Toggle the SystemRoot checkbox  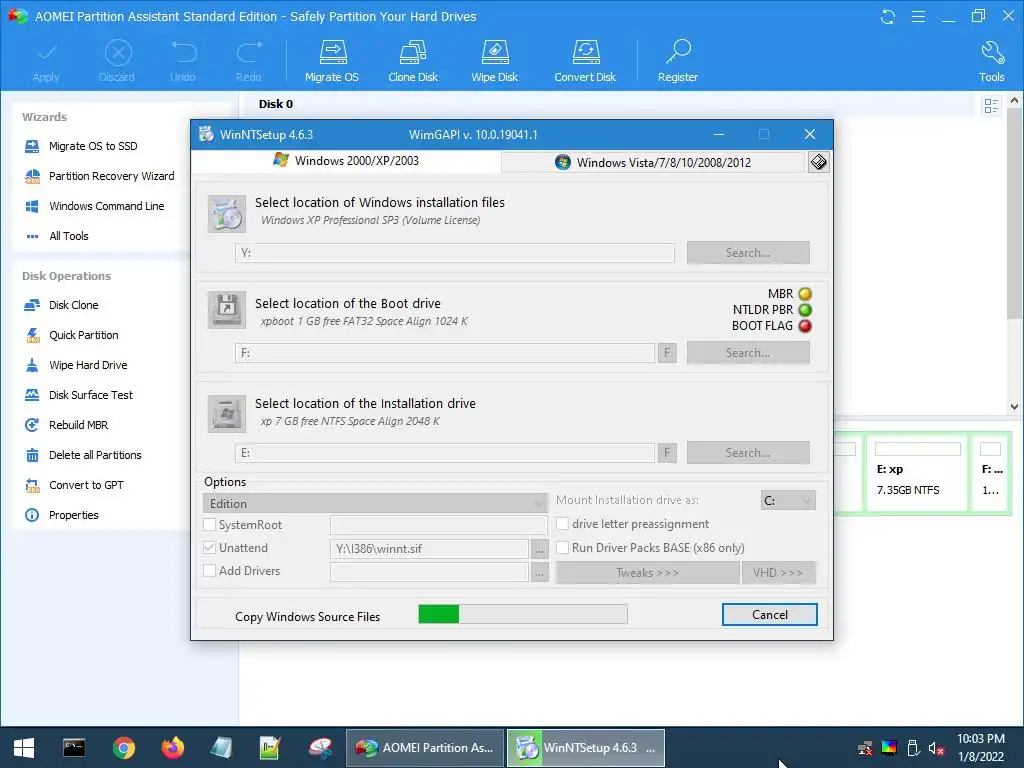point(210,524)
